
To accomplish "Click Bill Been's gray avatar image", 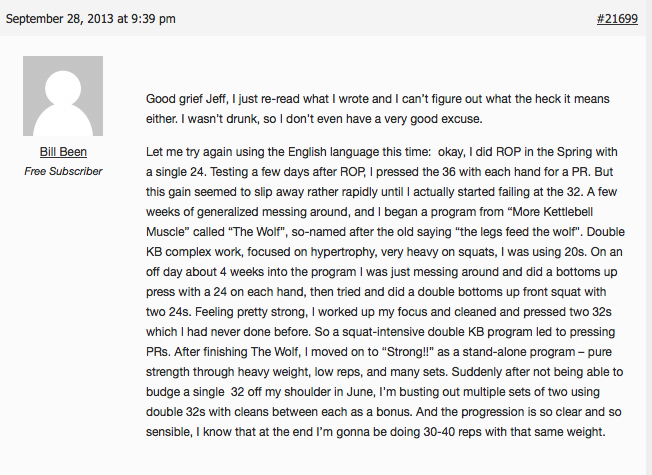I will [63, 96].
